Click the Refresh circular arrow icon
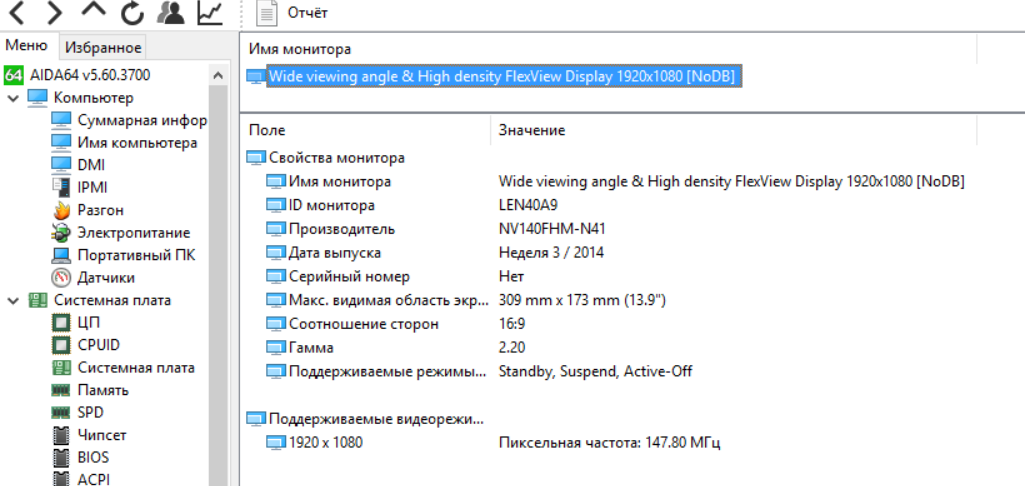 132,12
